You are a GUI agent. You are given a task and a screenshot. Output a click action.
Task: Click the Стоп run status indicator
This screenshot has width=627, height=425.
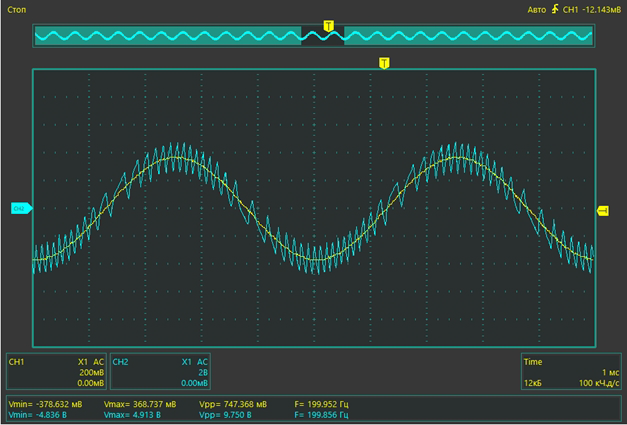17,10
